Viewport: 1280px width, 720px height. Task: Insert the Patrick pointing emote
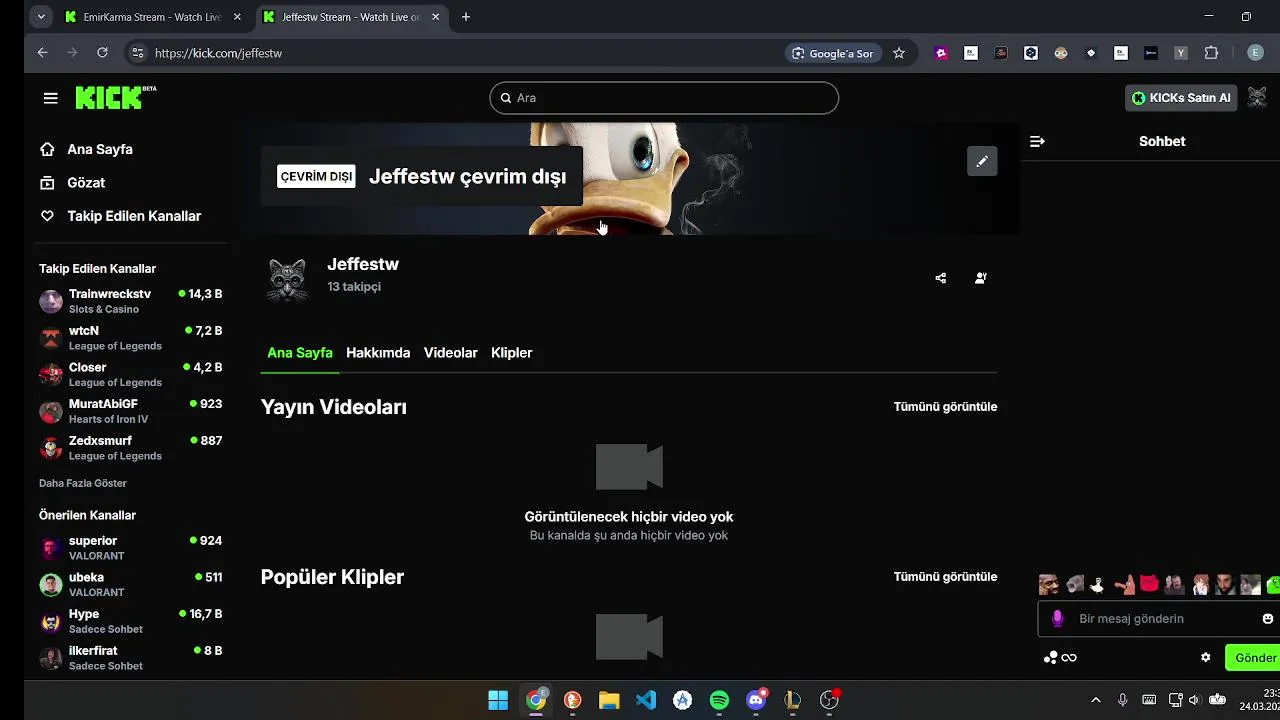[x=1124, y=585]
